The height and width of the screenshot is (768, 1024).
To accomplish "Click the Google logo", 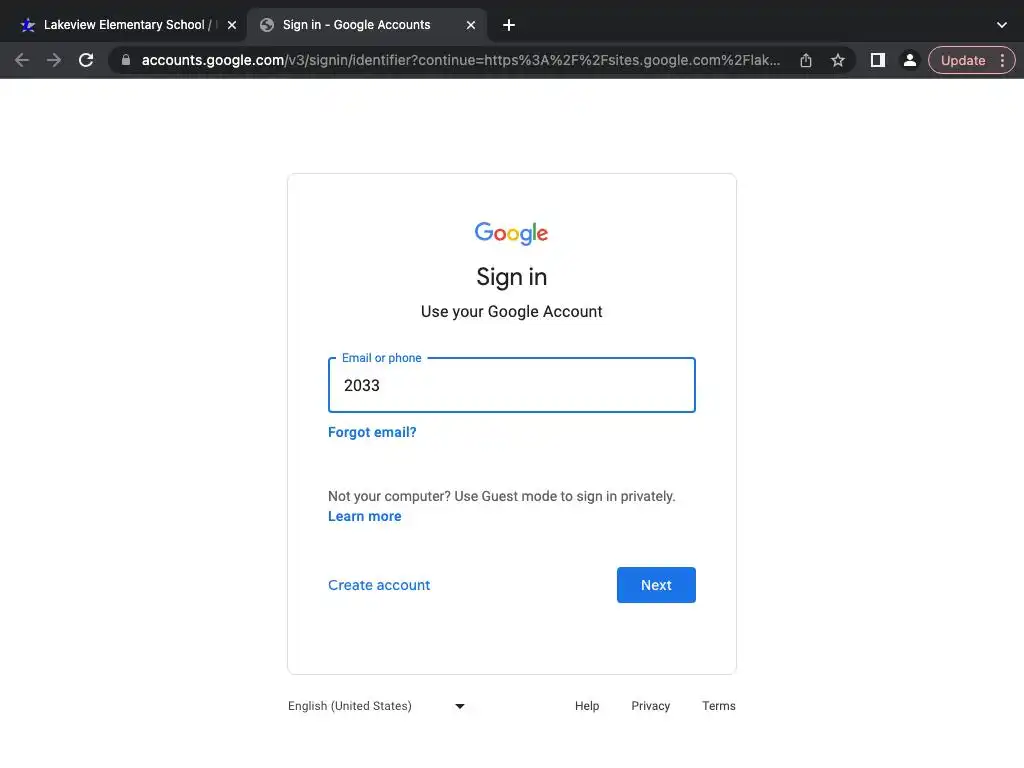I will (511, 233).
